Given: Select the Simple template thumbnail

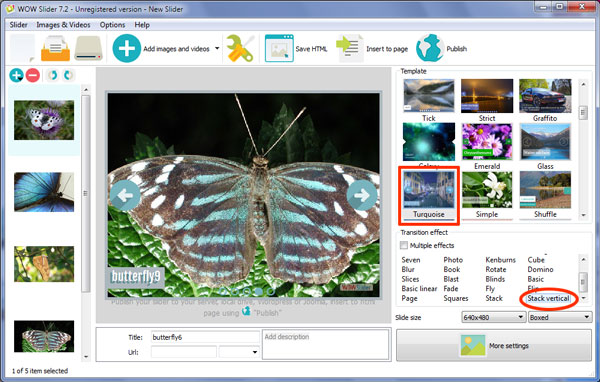Looking at the screenshot, I should click(x=487, y=190).
